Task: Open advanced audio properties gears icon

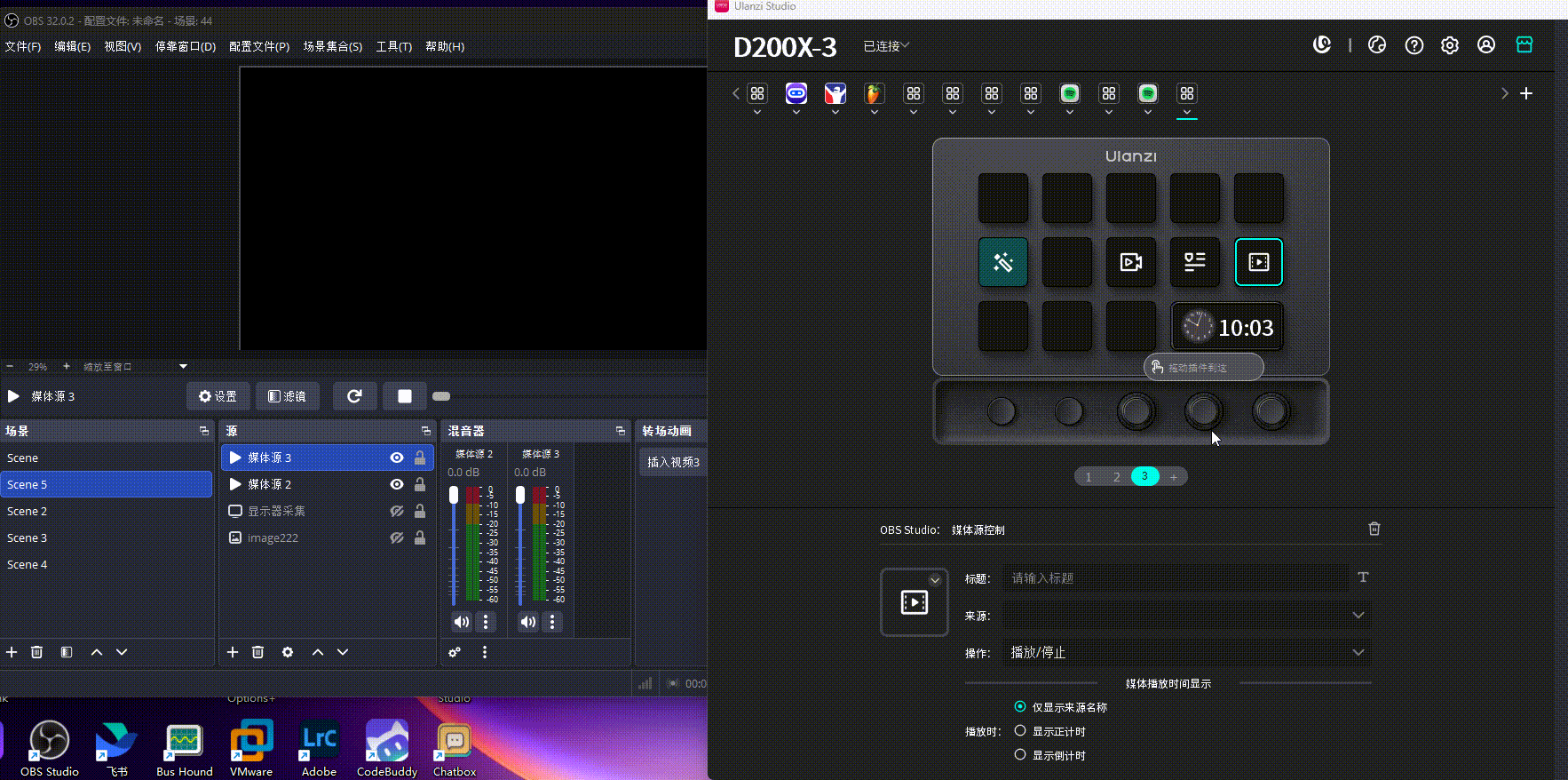Action: click(x=455, y=652)
